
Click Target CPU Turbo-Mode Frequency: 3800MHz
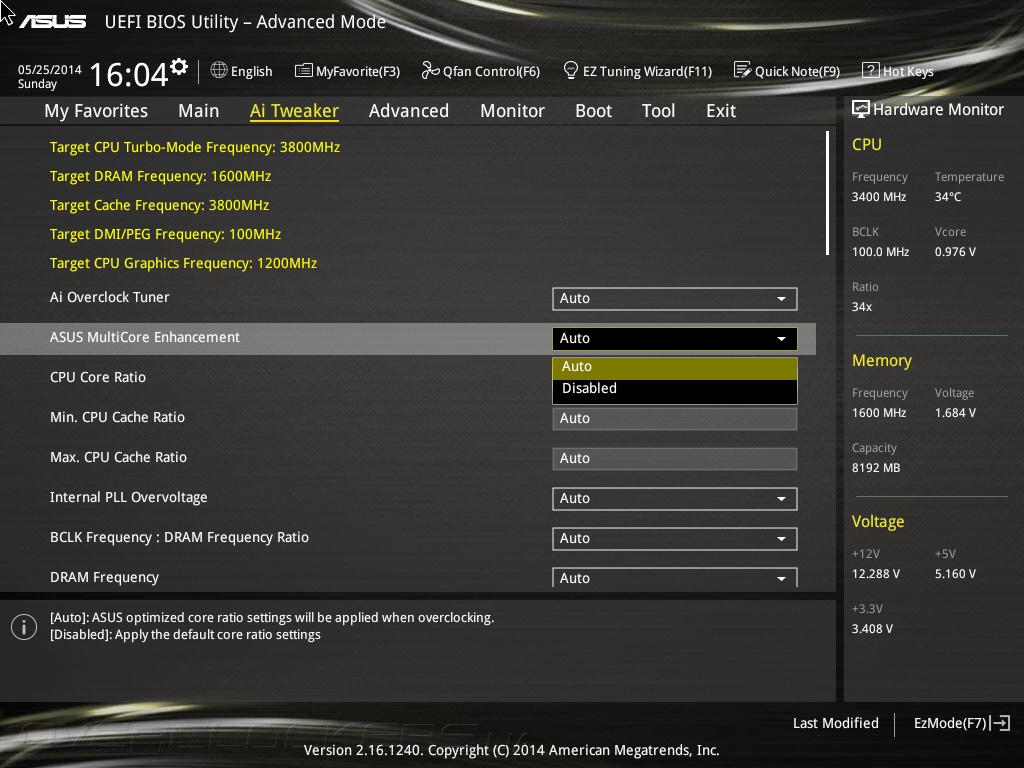click(x=195, y=147)
